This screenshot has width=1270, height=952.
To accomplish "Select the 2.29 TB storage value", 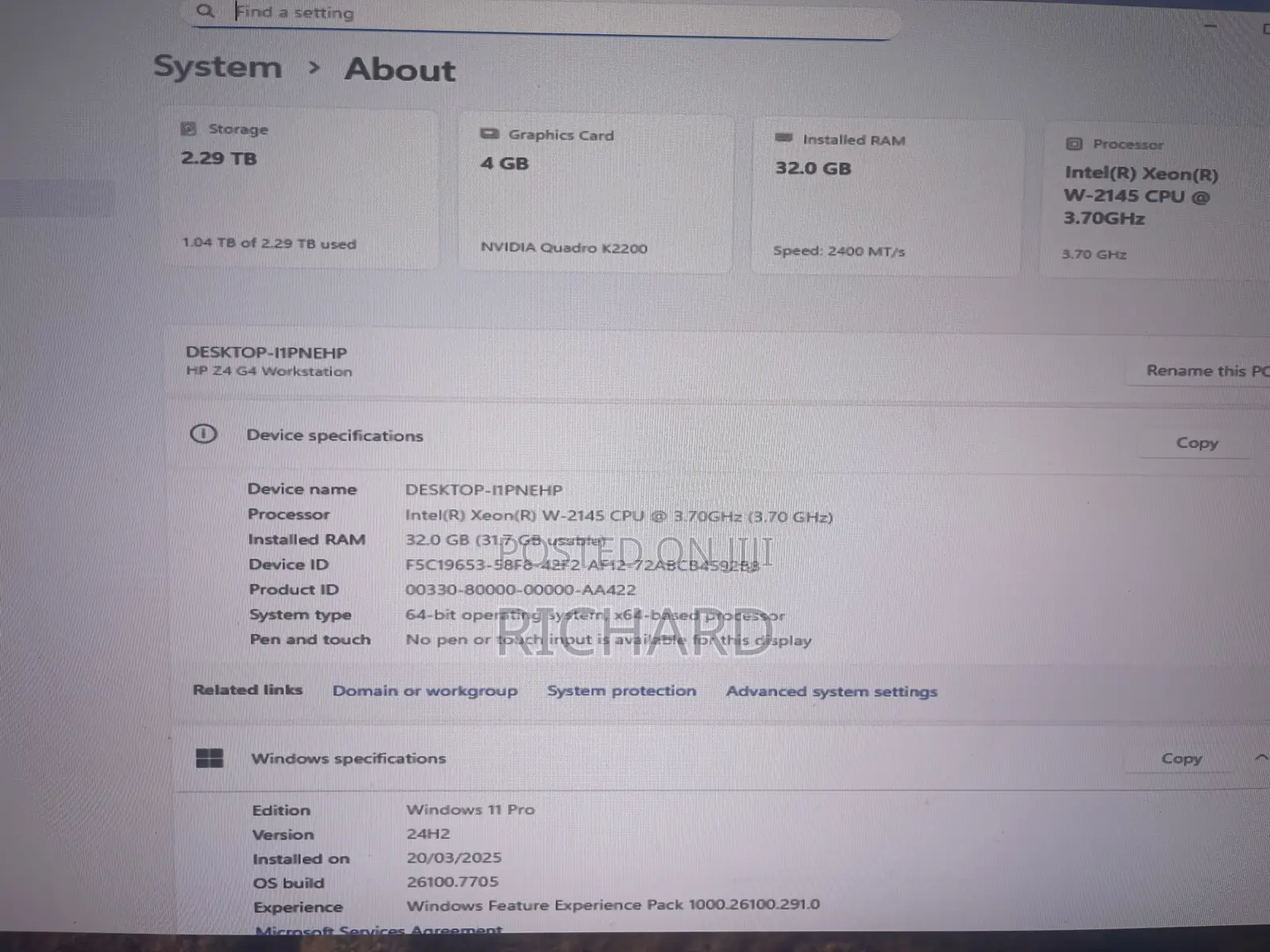I will [x=219, y=158].
